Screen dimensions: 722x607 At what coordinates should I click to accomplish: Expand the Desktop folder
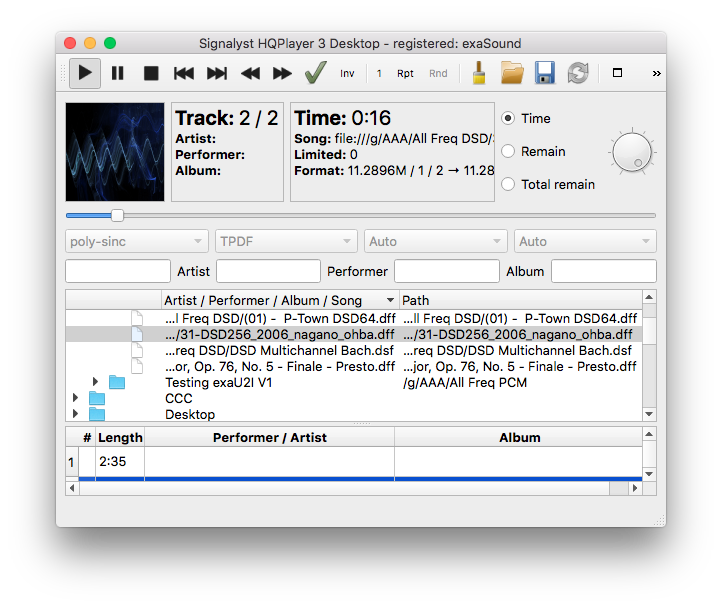coord(76,414)
